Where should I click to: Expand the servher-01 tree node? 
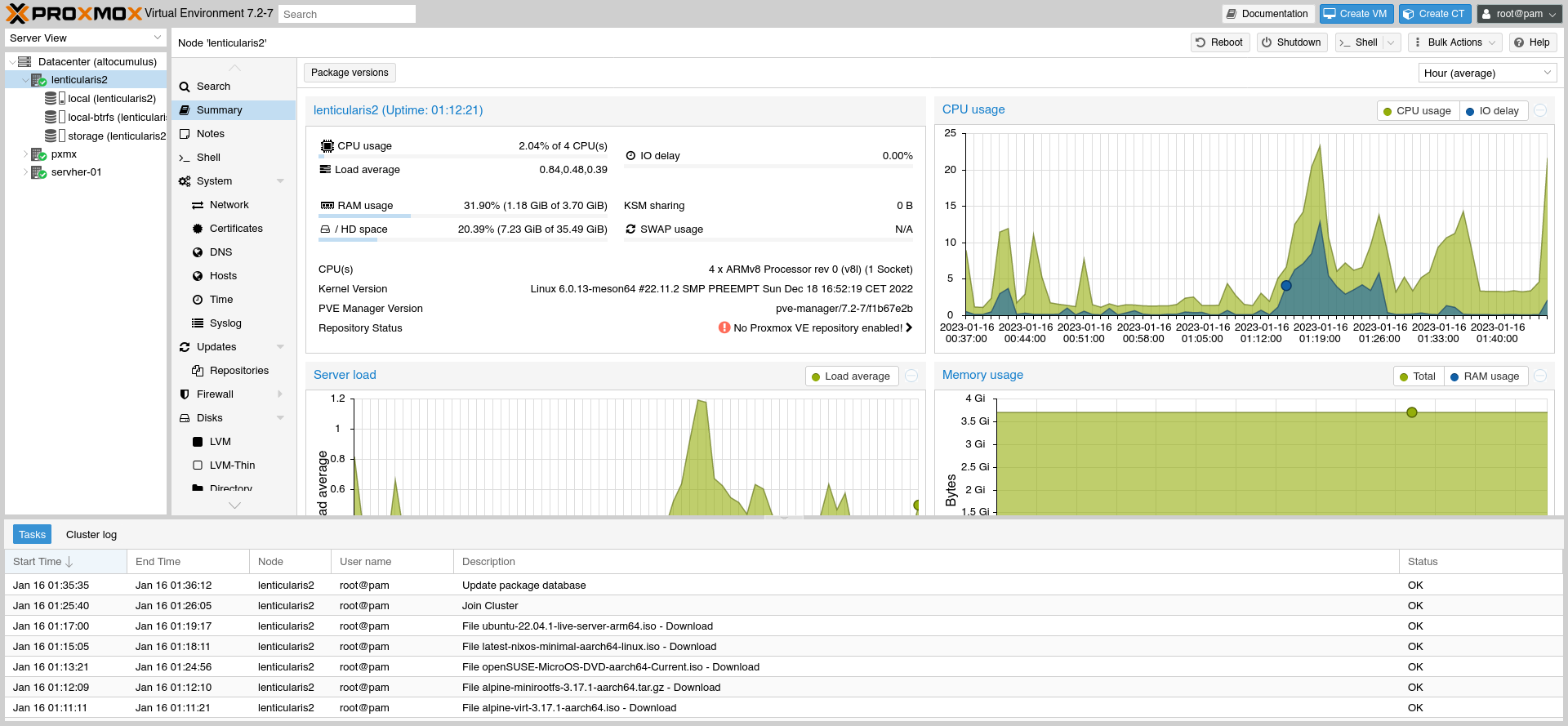25,172
